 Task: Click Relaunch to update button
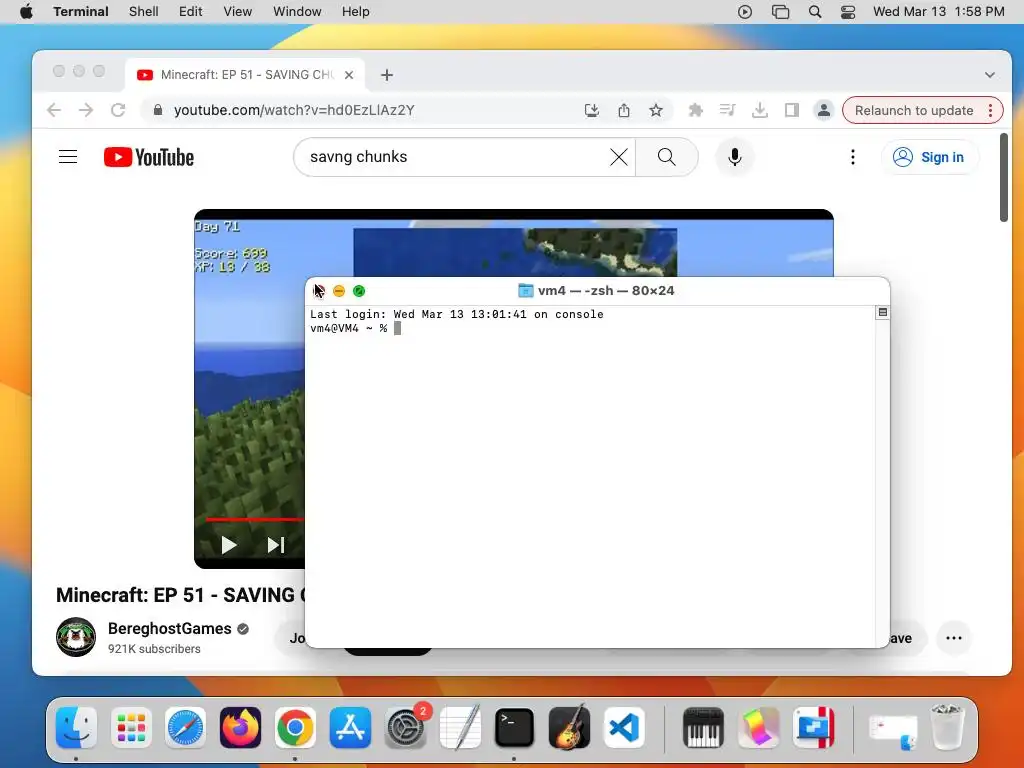pos(914,110)
